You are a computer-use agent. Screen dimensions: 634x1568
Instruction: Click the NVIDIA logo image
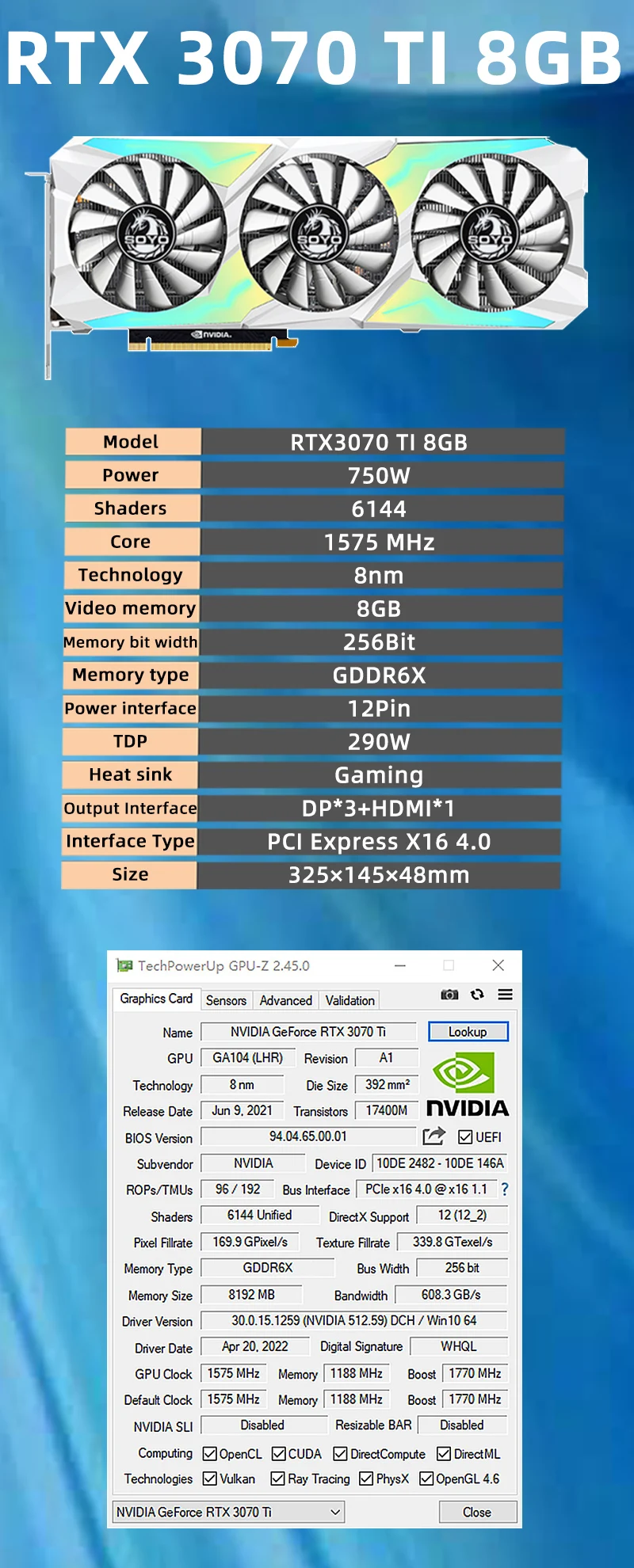click(x=467, y=1084)
